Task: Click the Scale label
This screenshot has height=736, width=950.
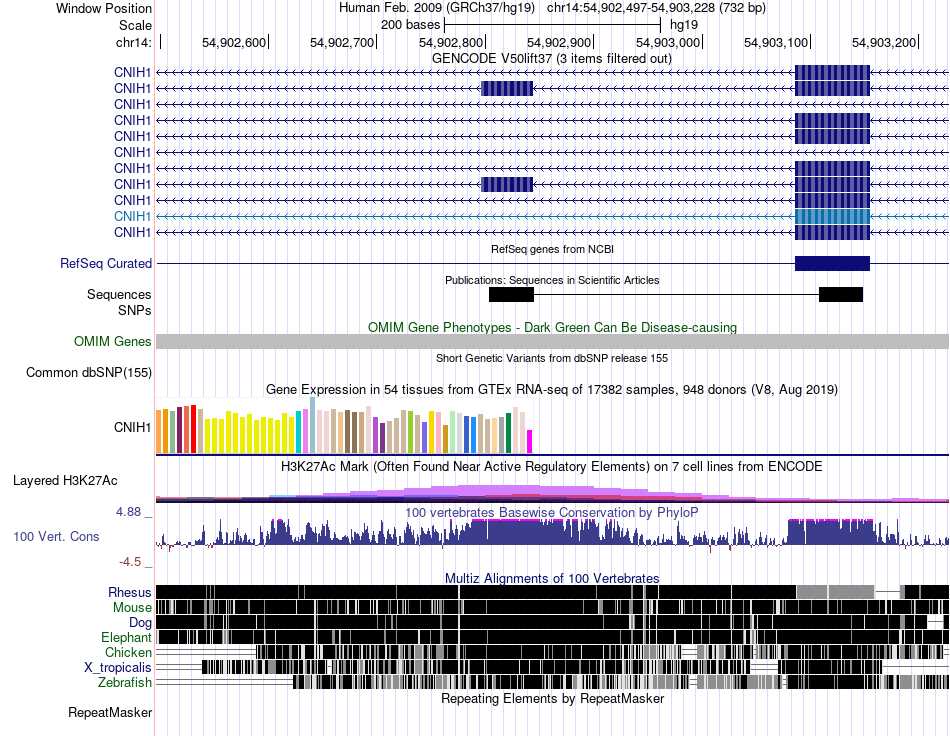Action: (x=135, y=25)
